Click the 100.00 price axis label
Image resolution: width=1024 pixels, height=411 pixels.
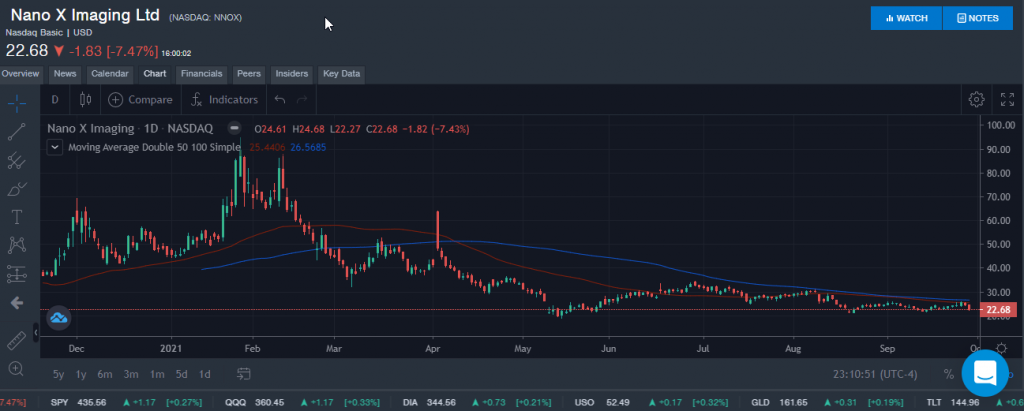tap(1001, 125)
